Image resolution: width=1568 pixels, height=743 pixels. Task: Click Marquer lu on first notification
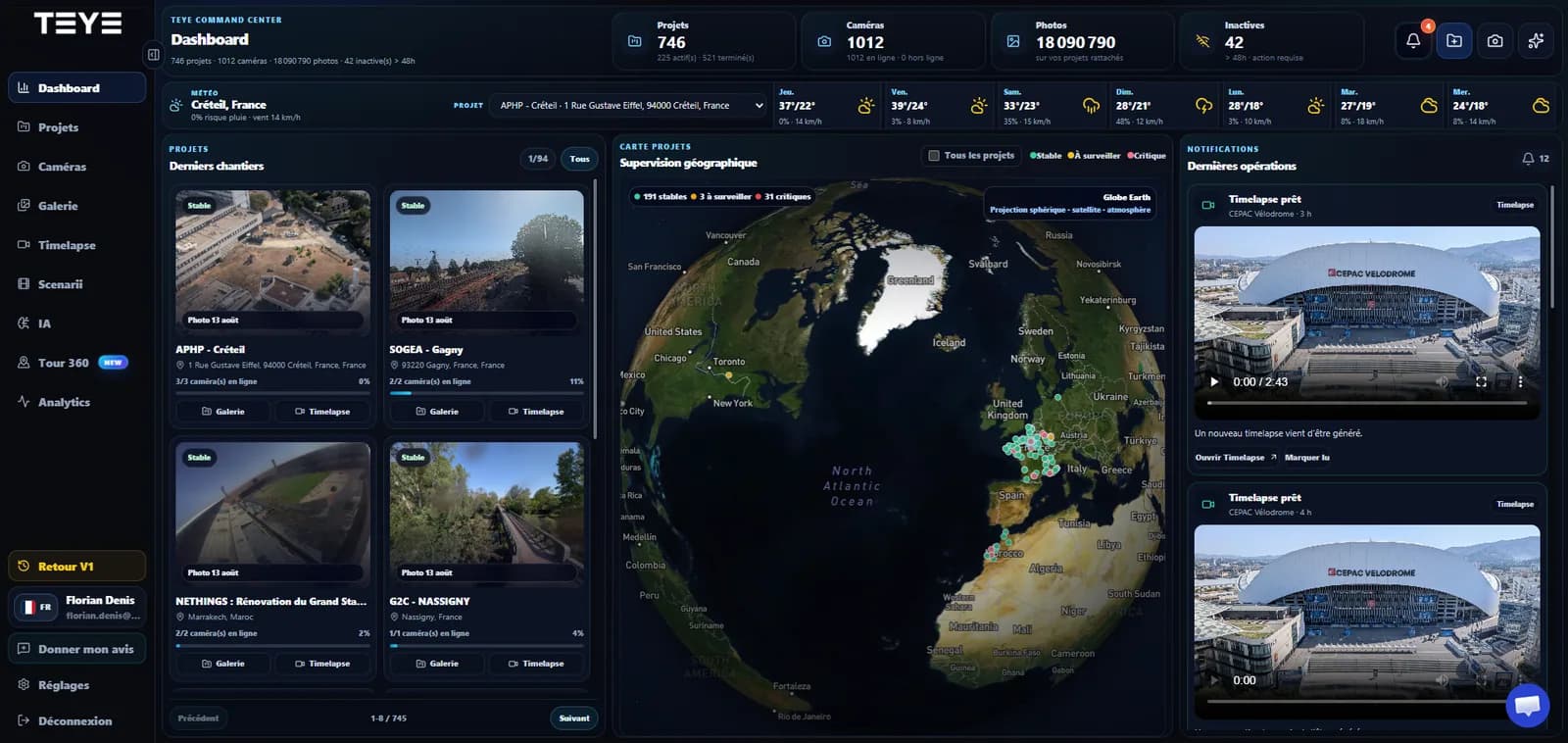click(1307, 457)
